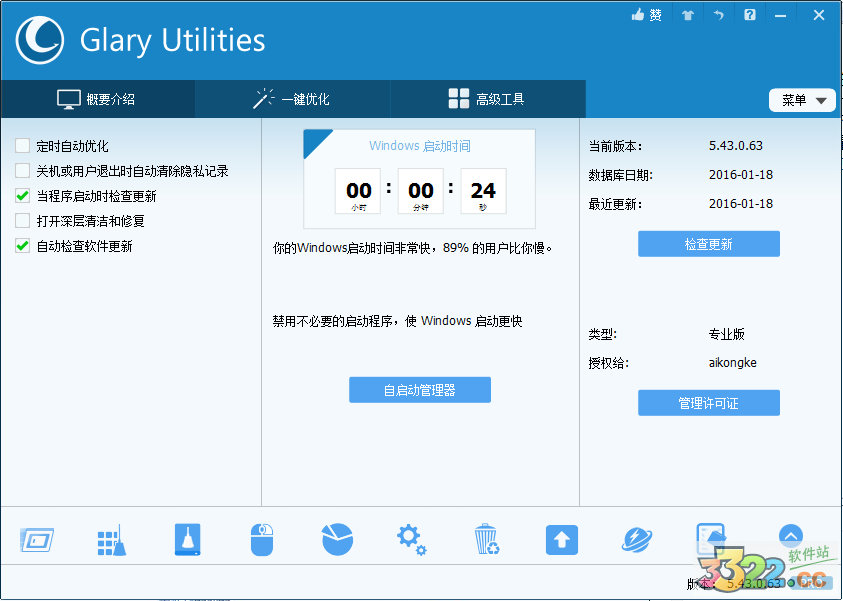The width and height of the screenshot is (843, 601).
Task: Click the seconds value 24
Action: [483, 190]
